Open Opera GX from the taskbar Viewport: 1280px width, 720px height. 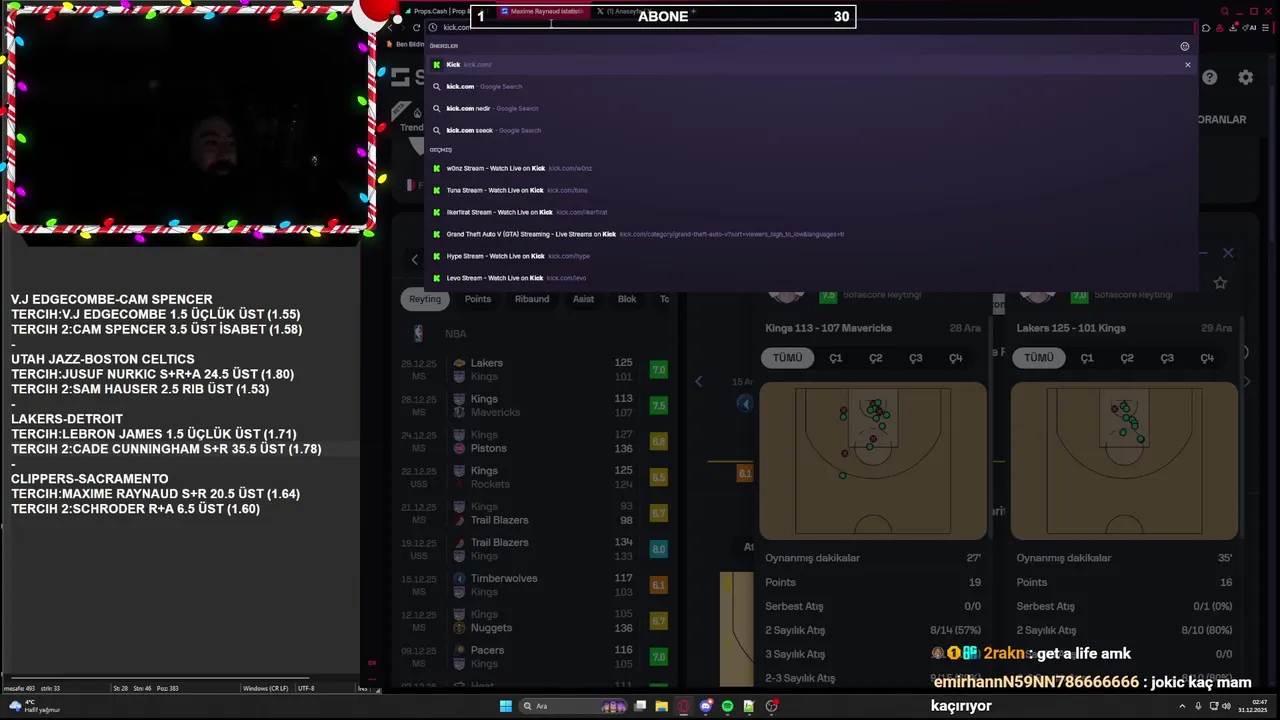pos(684,706)
